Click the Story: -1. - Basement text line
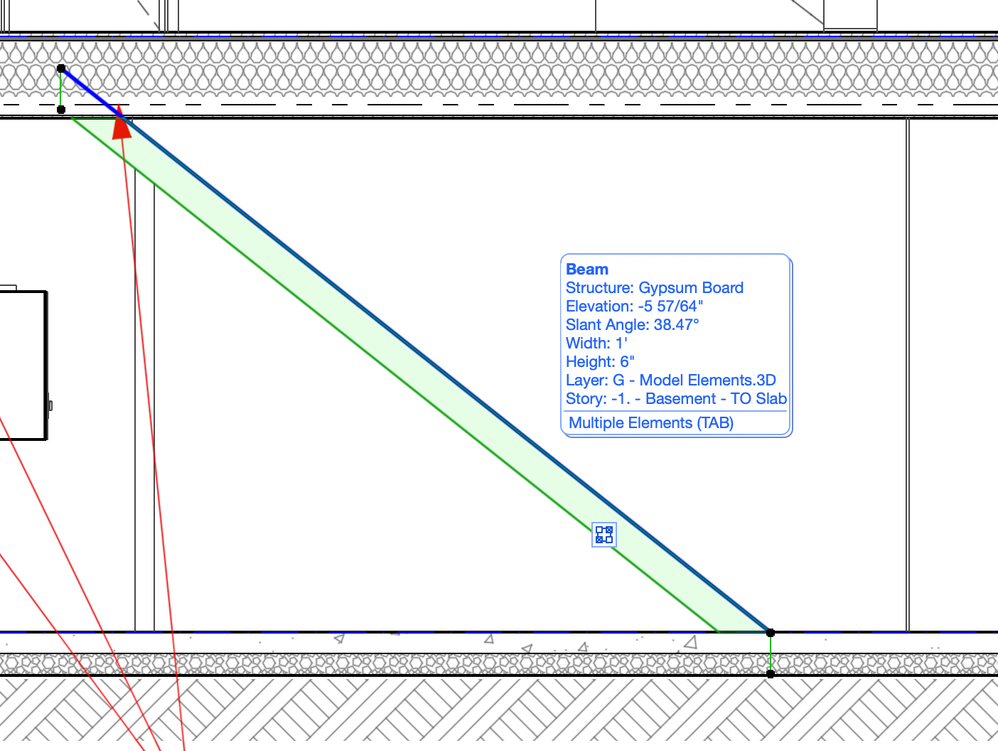Screen dimensions: 998x751 tap(676, 399)
